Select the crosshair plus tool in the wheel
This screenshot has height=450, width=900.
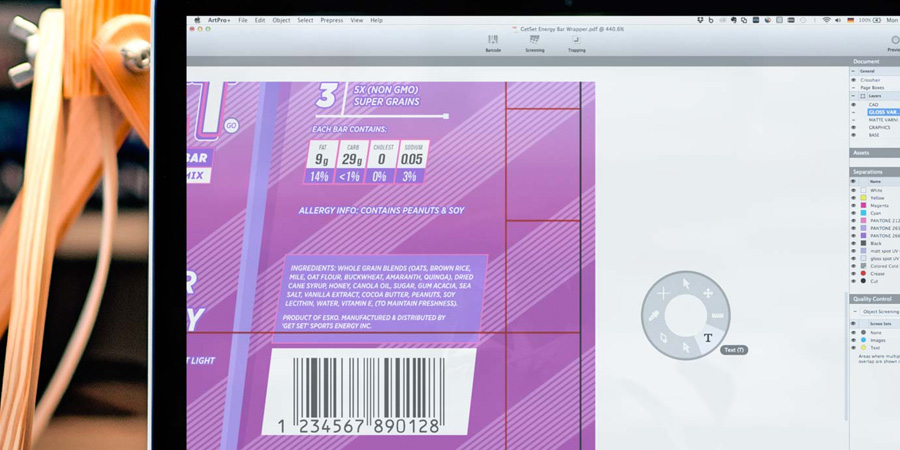[x=664, y=293]
